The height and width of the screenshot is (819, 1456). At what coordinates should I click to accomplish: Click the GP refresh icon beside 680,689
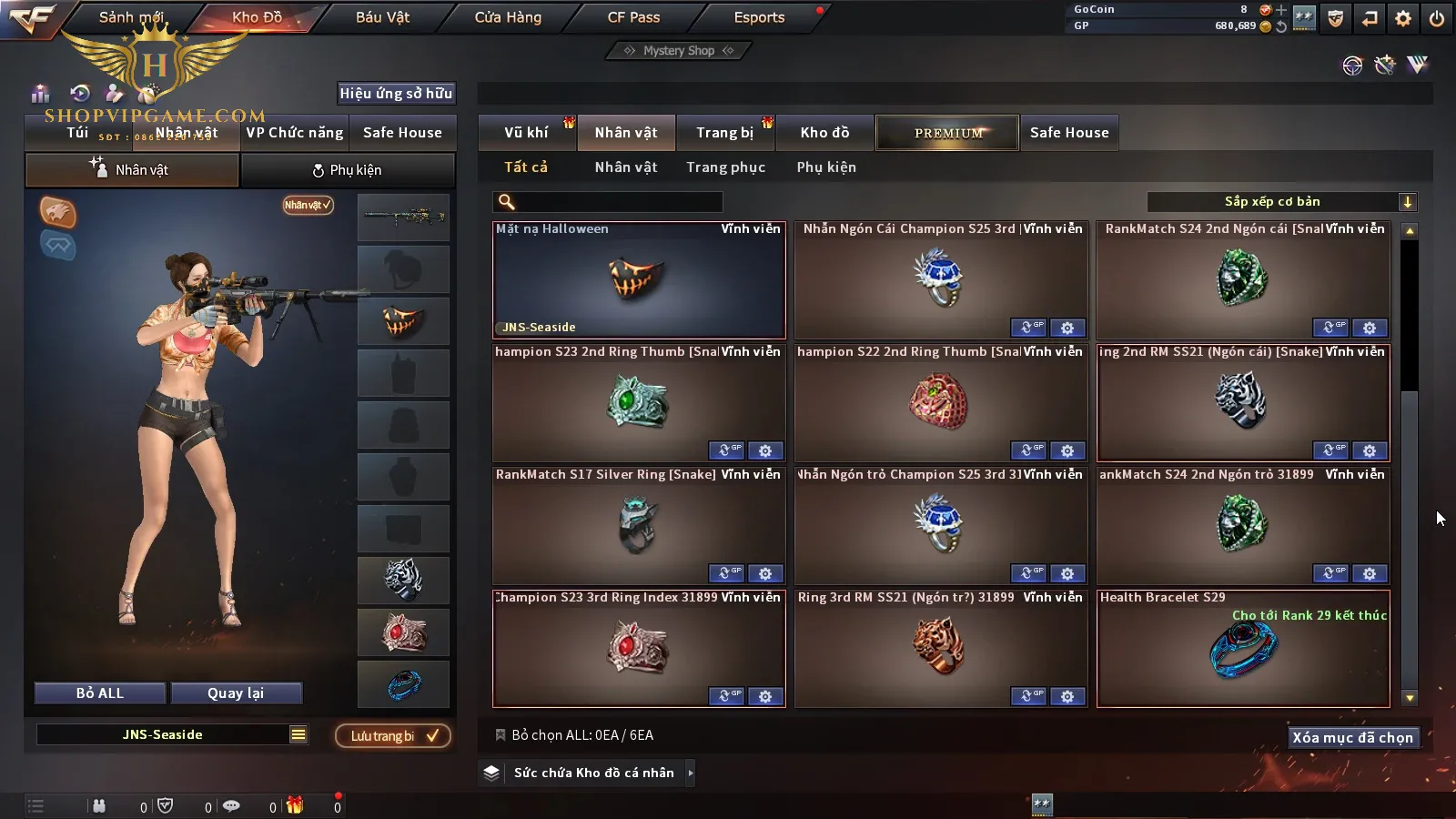pos(1281,26)
